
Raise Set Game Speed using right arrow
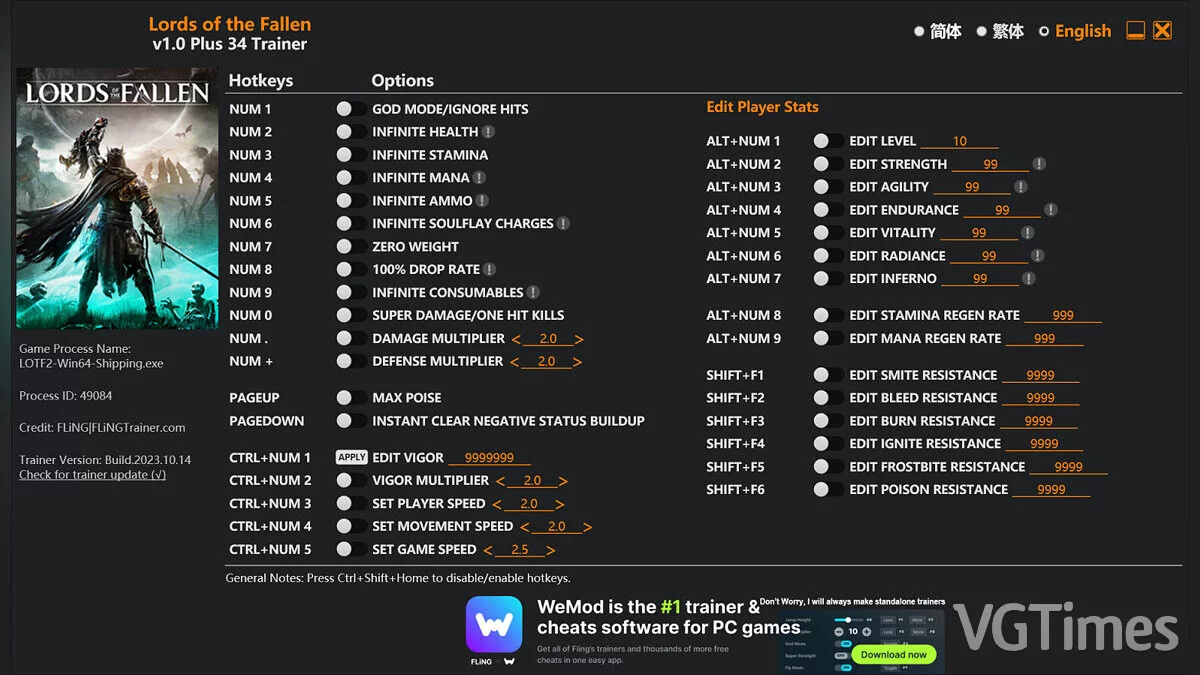pos(551,550)
